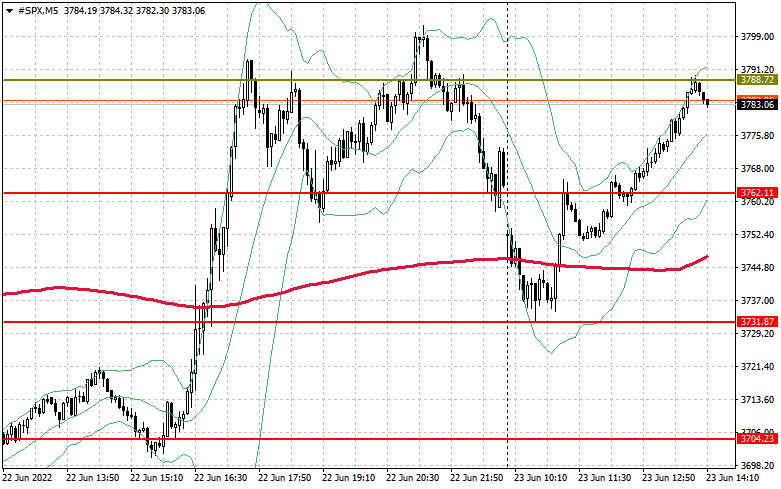781x489 pixels.
Task: Select the red level label 3704.23
Action: (757, 438)
